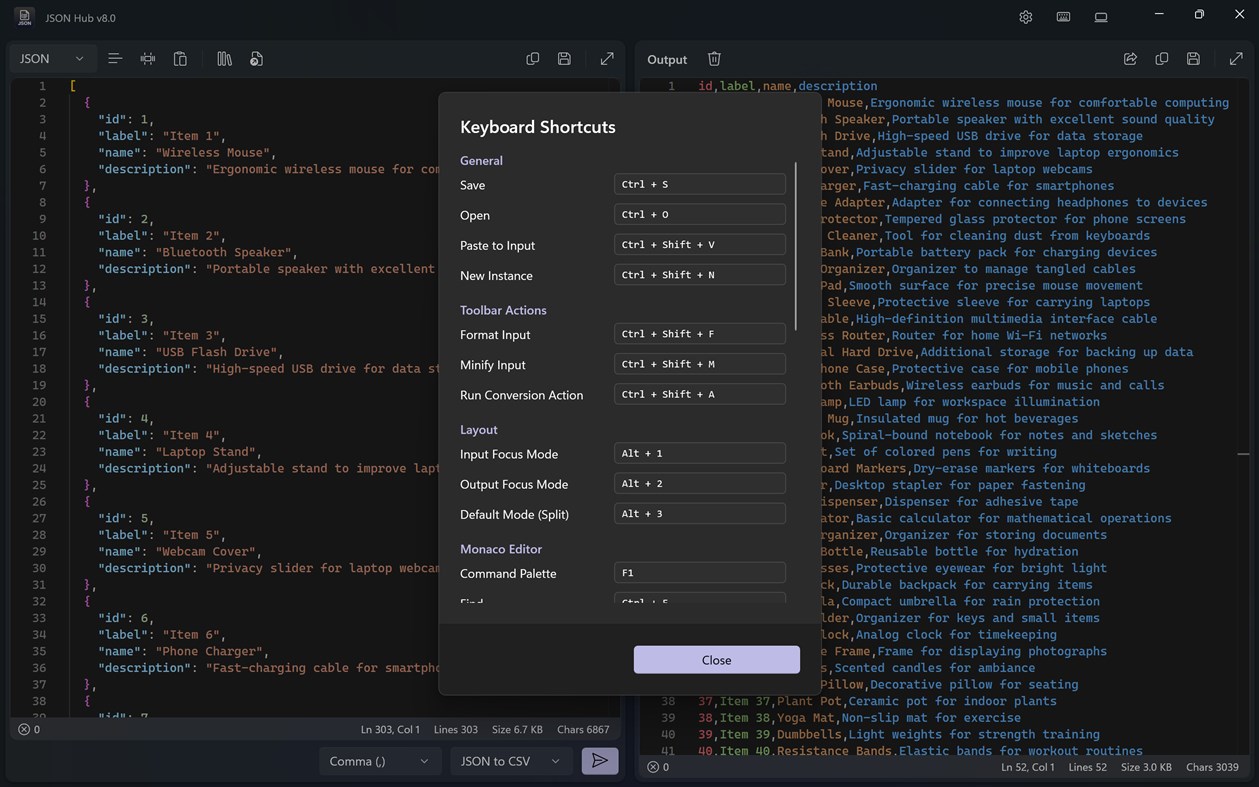
Task: Click 'Lines 52' in output status bar
Action: point(1088,767)
